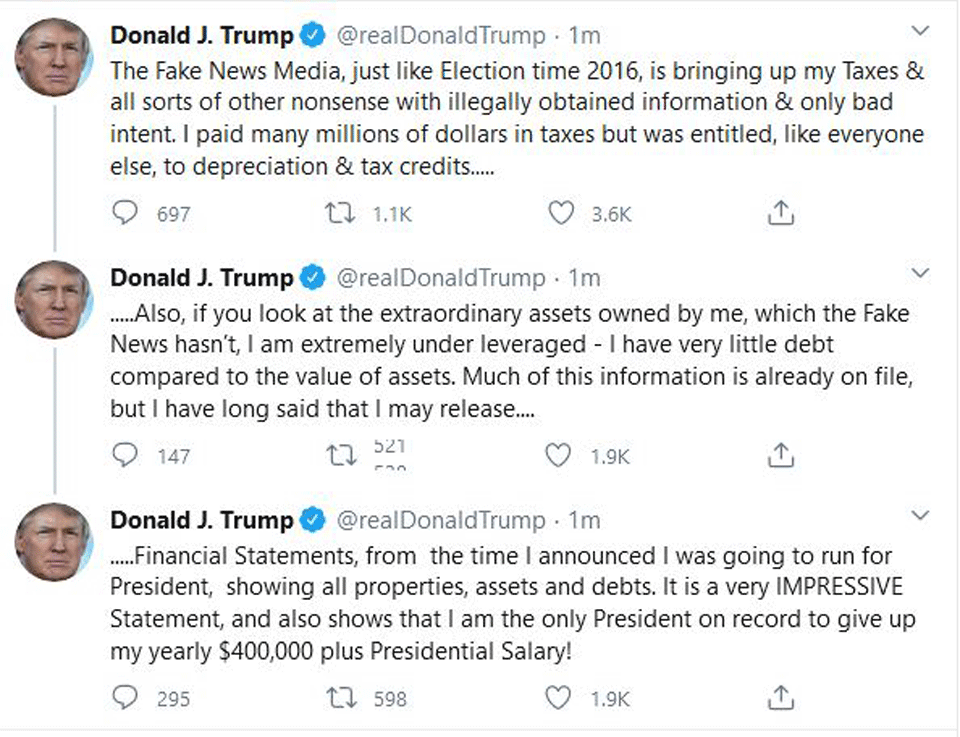The width and height of the screenshot is (960, 737).
Task: Share the Presidential Salary tweet
Action: pyautogui.click(x=780, y=698)
